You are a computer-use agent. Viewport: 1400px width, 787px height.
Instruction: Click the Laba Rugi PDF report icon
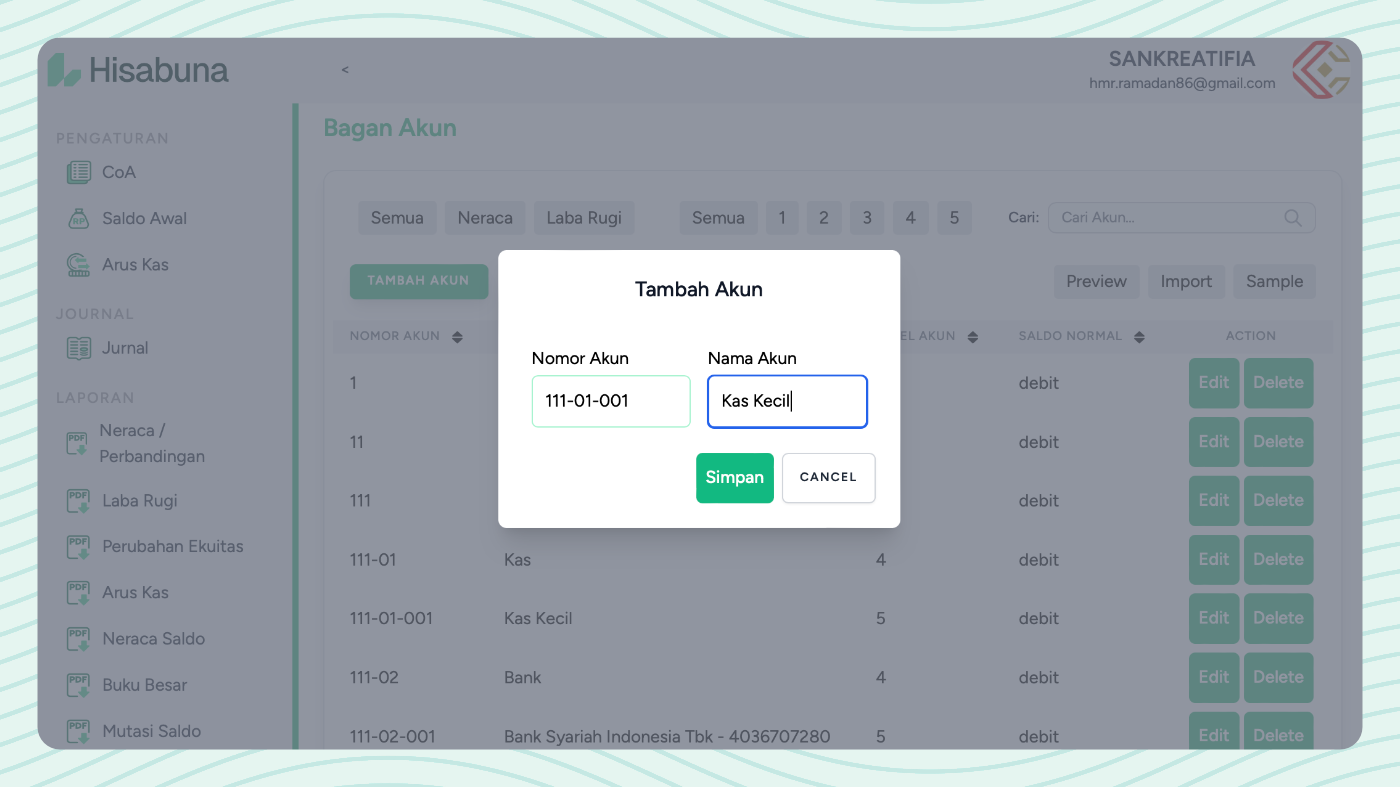(77, 500)
